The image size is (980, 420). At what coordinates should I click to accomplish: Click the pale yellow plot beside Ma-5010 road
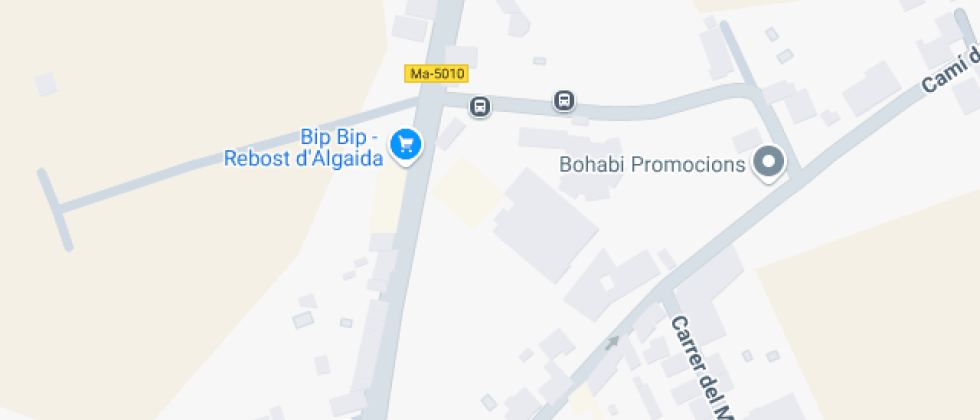[x=468, y=192]
